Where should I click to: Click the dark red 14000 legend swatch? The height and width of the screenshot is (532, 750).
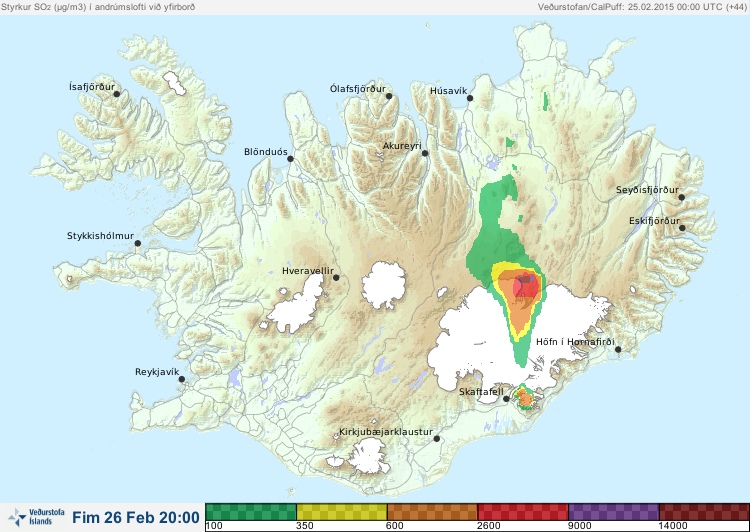coord(704,512)
